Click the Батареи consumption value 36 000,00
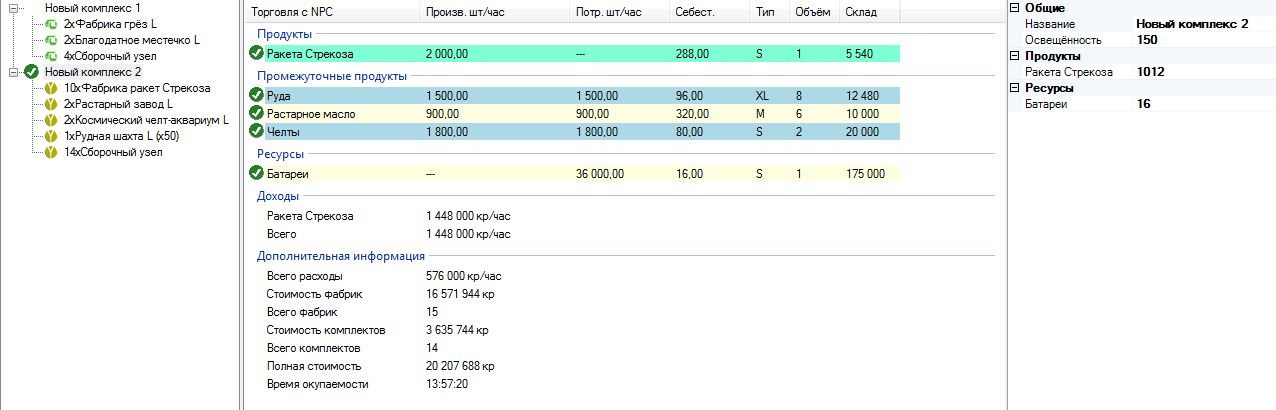The width and height of the screenshot is (1276, 410). point(600,174)
